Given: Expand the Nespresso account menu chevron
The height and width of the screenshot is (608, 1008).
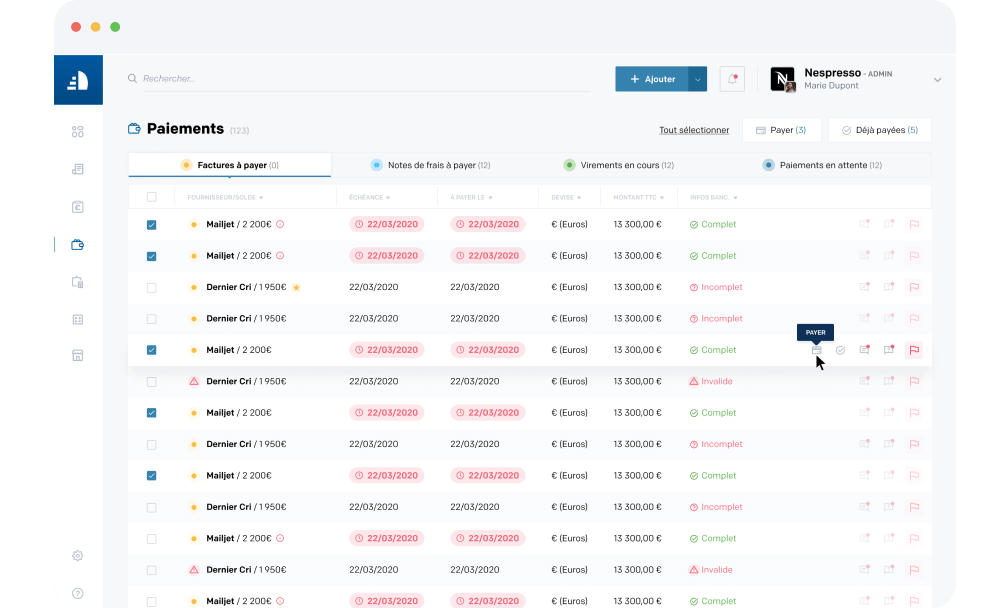Looking at the screenshot, I should pos(937,80).
